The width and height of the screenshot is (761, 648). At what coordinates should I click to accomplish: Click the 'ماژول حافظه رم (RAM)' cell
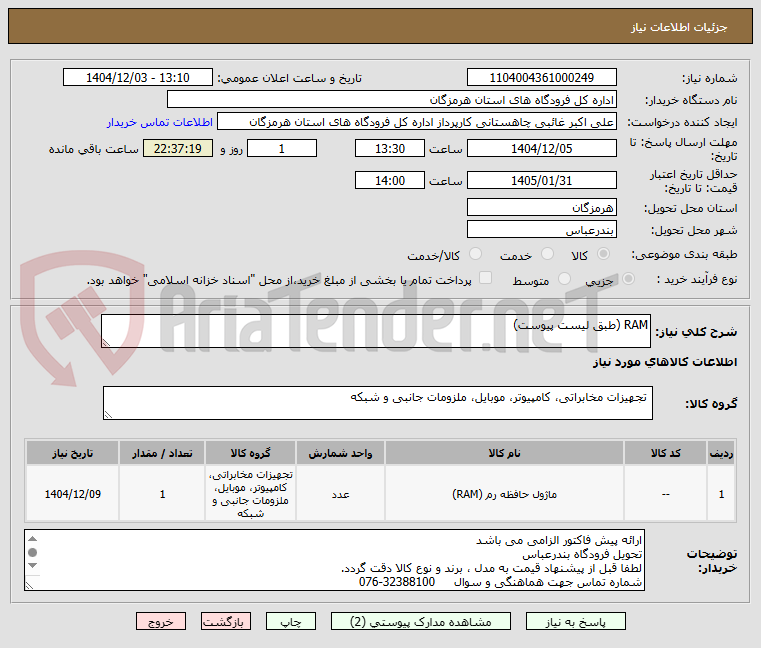pyautogui.click(x=504, y=494)
